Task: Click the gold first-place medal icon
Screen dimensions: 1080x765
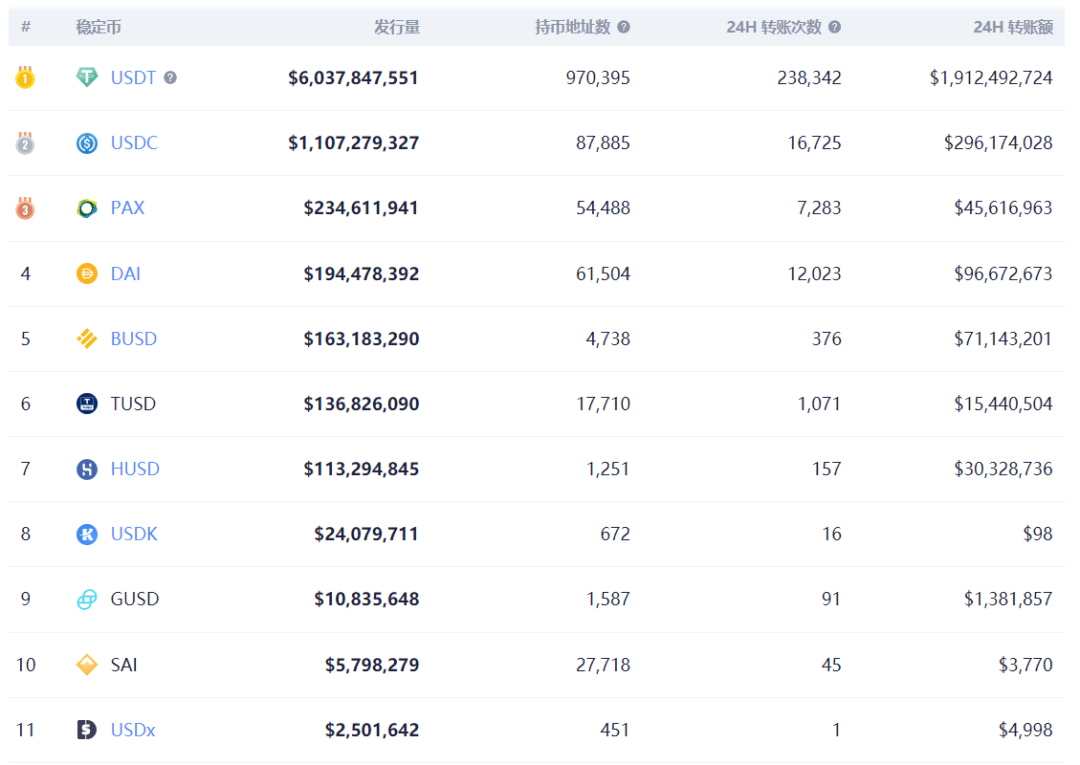Action: pyautogui.click(x=25, y=77)
